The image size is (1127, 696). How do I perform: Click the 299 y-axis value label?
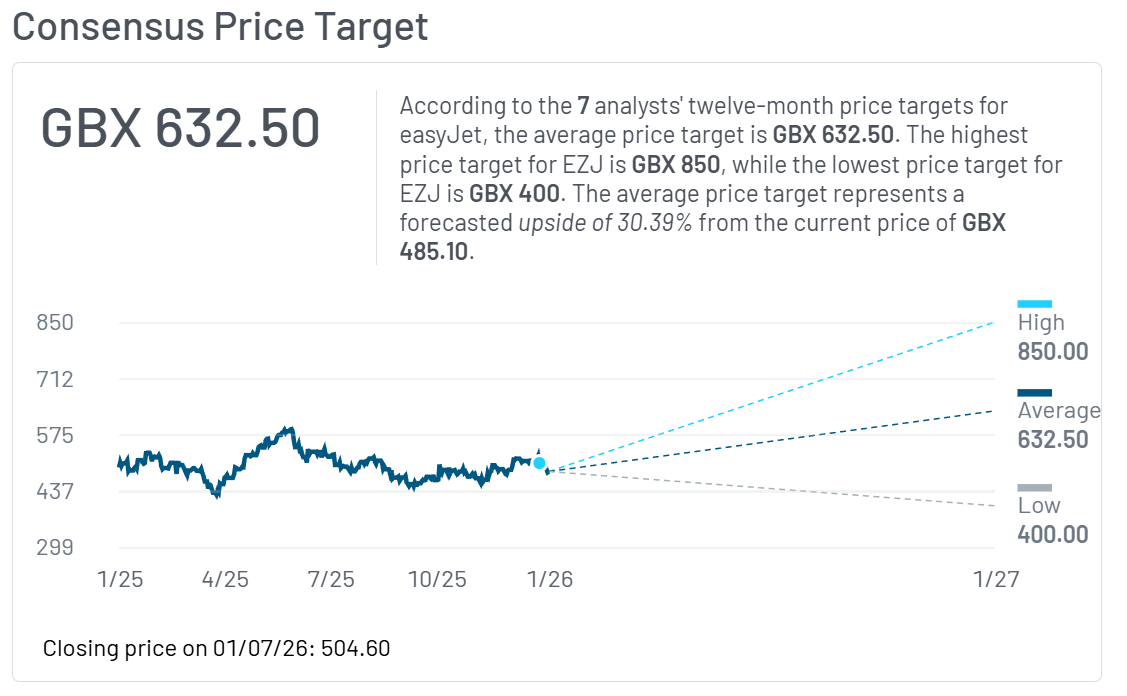point(56,548)
